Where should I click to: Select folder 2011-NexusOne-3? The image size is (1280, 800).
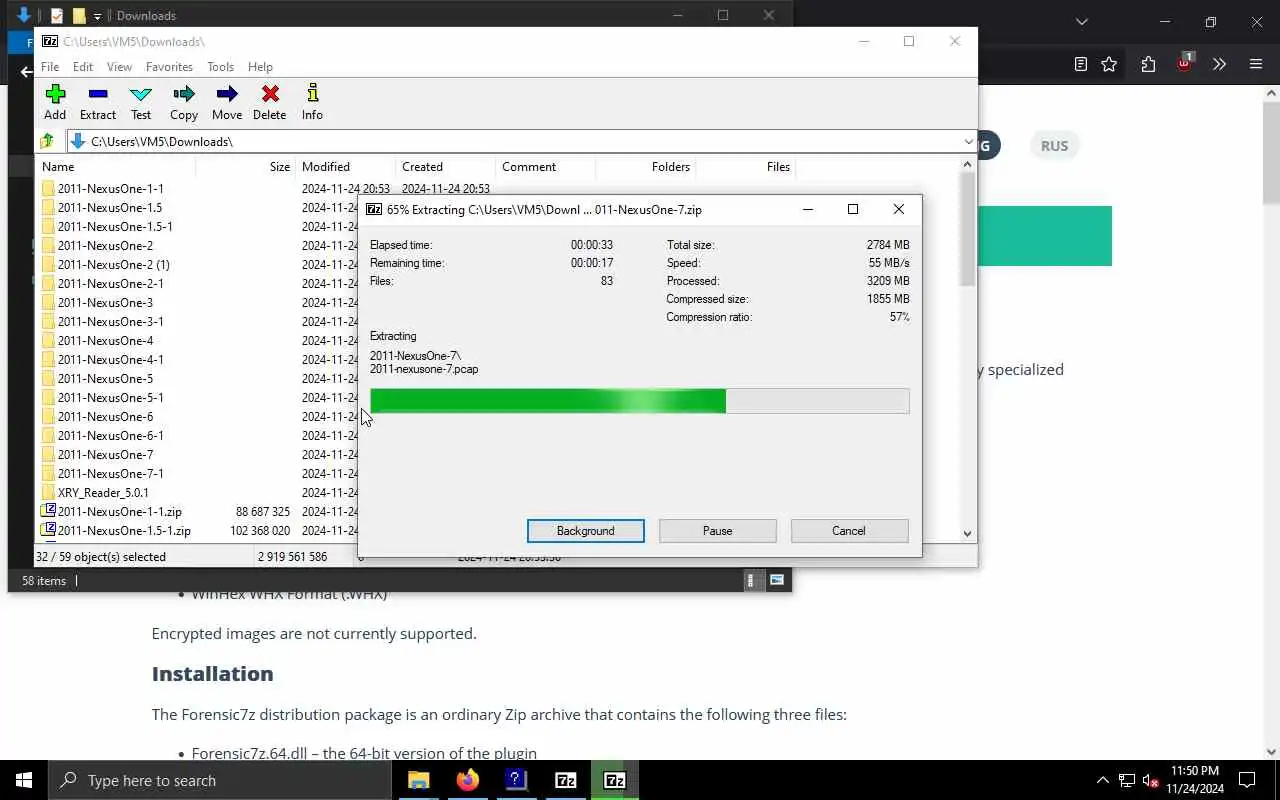click(x=105, y=302)
